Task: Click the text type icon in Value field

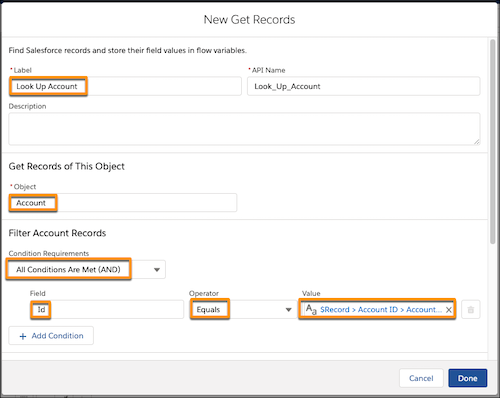Action: coord(311,309)
